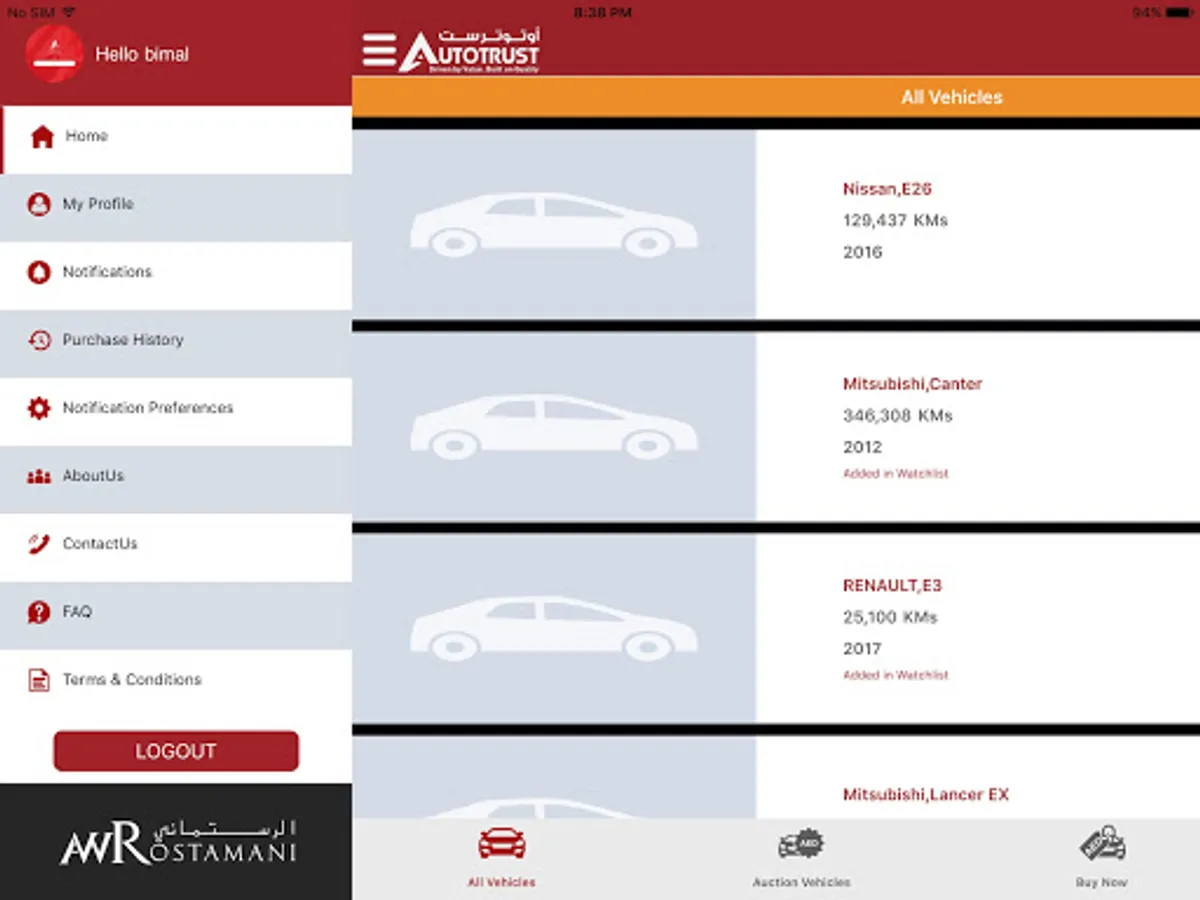Open the Nissan,E26 car thumbnail

click(554, 224)
